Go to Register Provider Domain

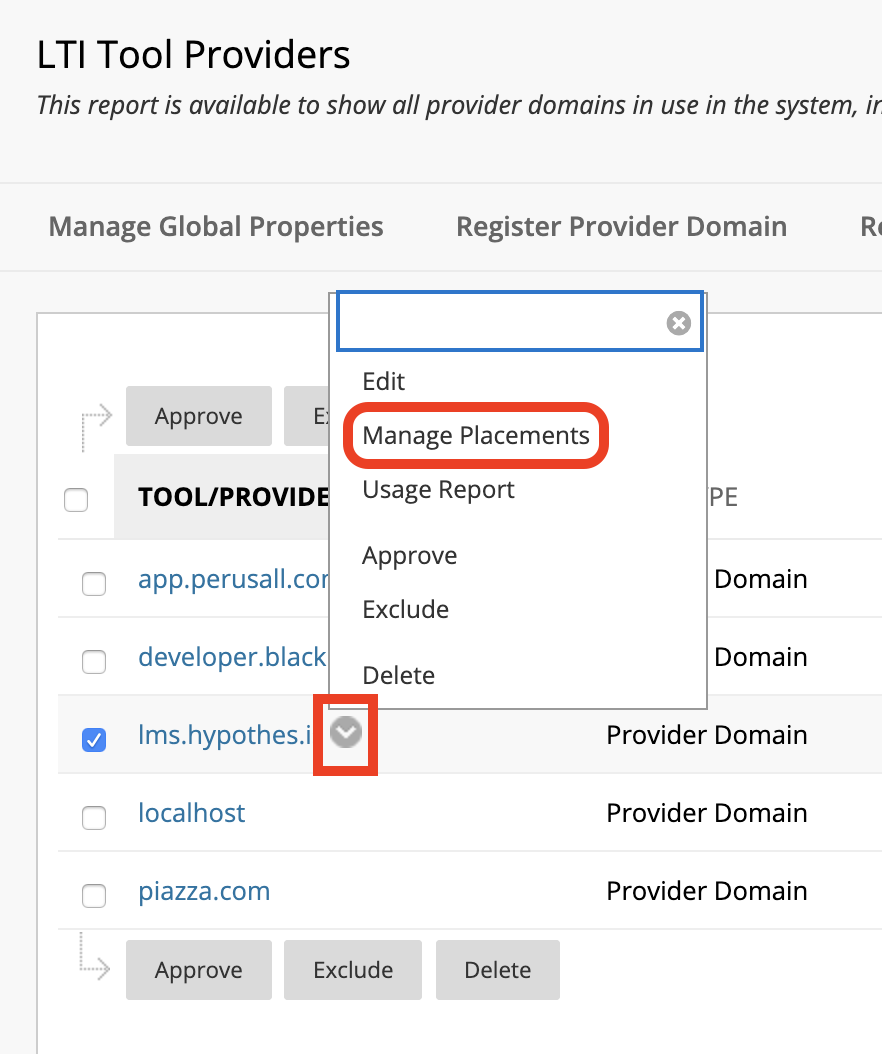pos(621,227)
